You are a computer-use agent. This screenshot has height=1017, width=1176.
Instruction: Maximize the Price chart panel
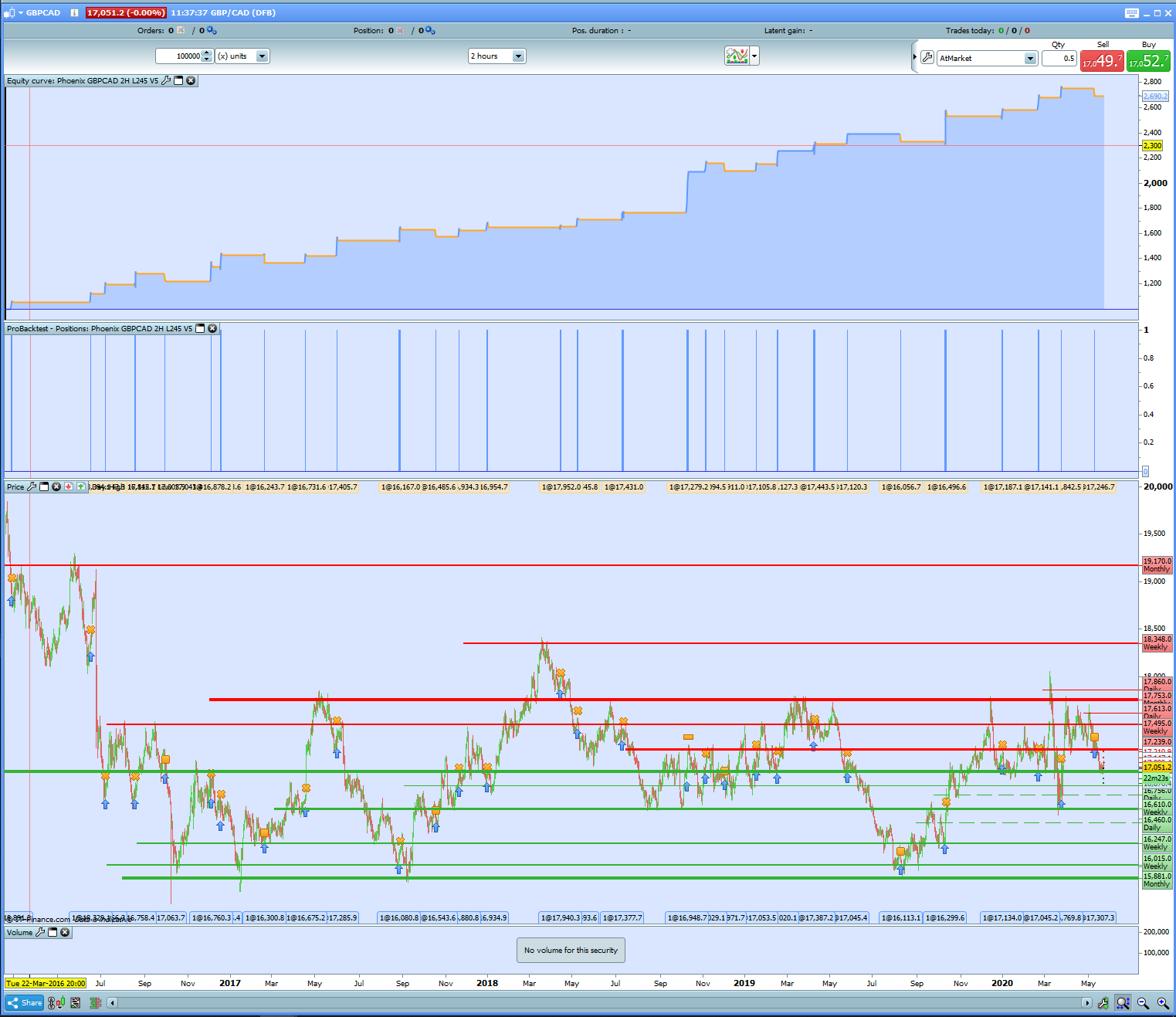tap(44, 486)
